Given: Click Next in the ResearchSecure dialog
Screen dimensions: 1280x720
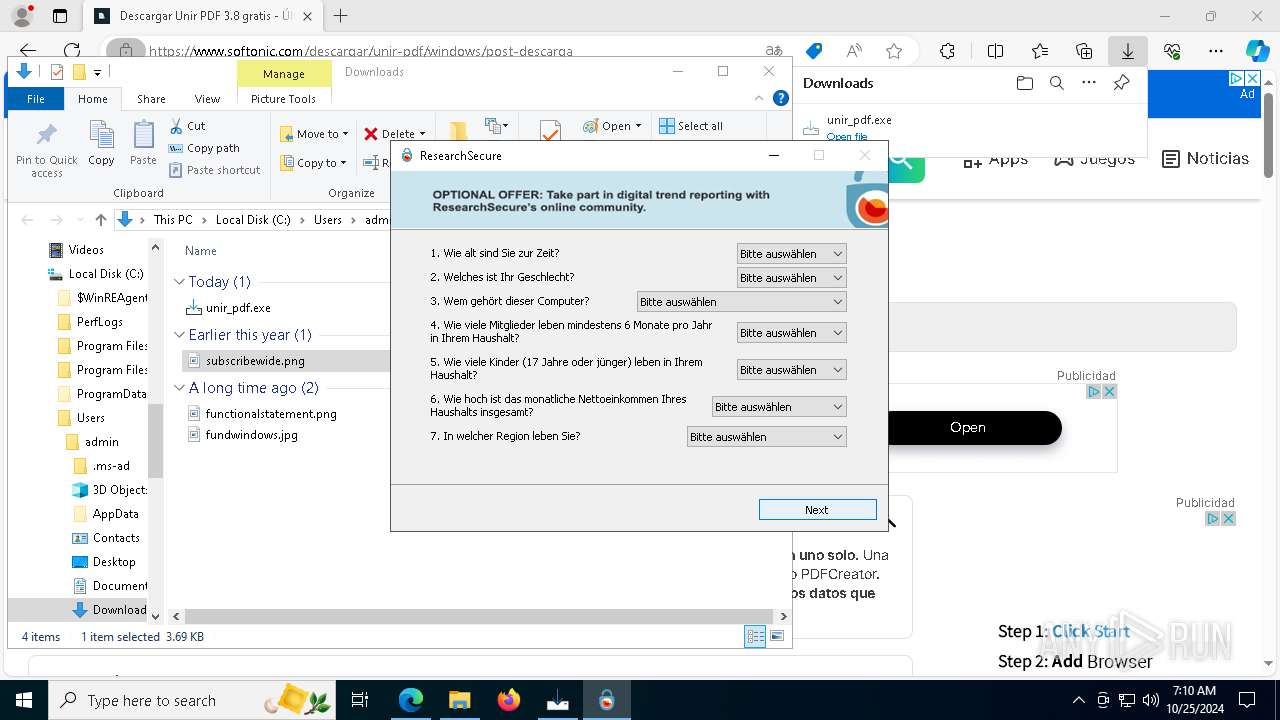Looking at the screenshot, I should pos(817,510).
